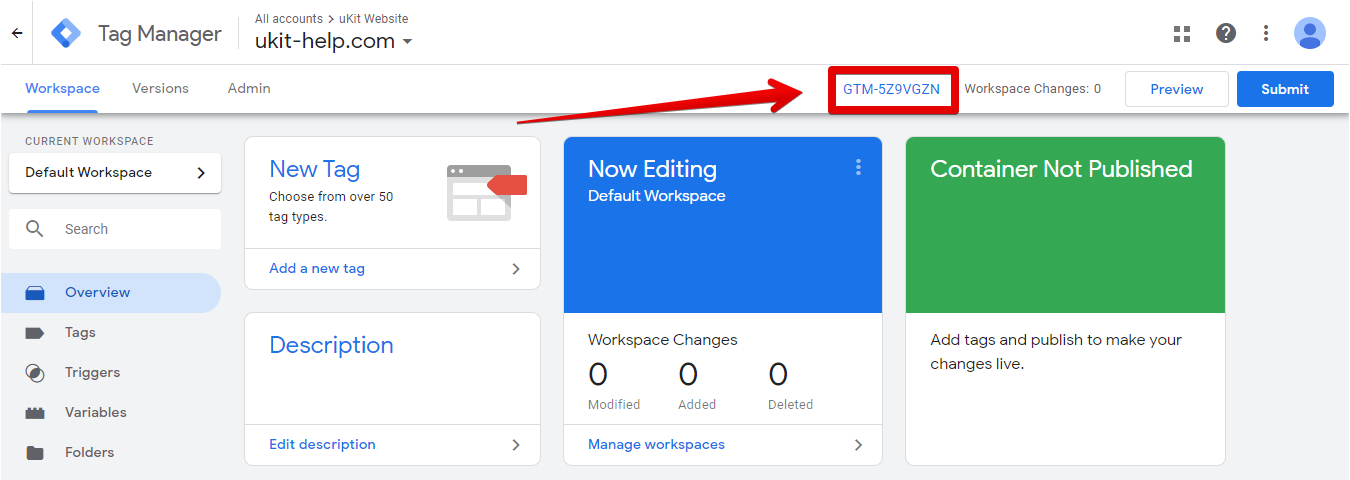This screenshot has width=1350, height=480.
Task: Switch to the Versions tab
Action: point(160,88)
